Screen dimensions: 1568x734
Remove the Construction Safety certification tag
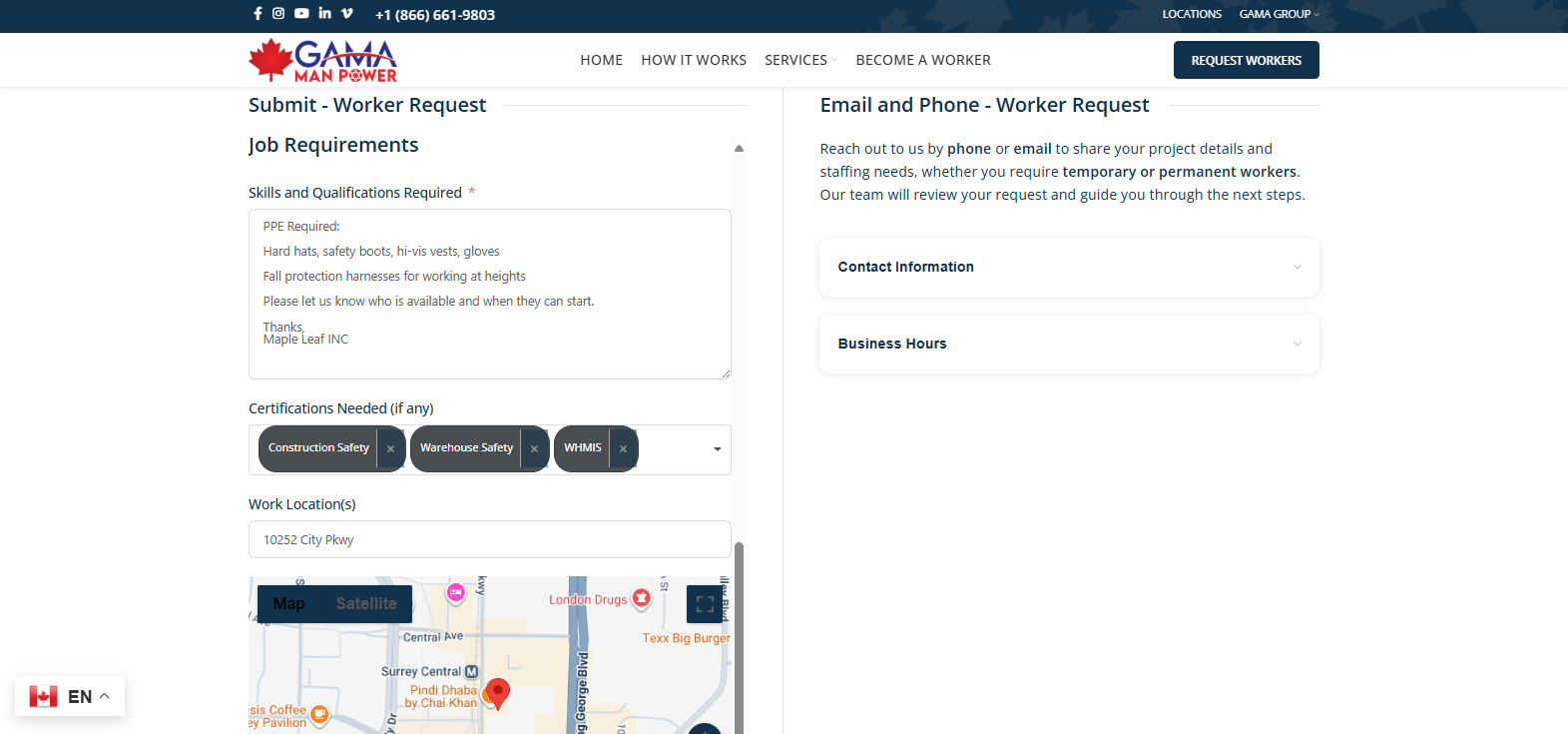[x=390, y=449]
